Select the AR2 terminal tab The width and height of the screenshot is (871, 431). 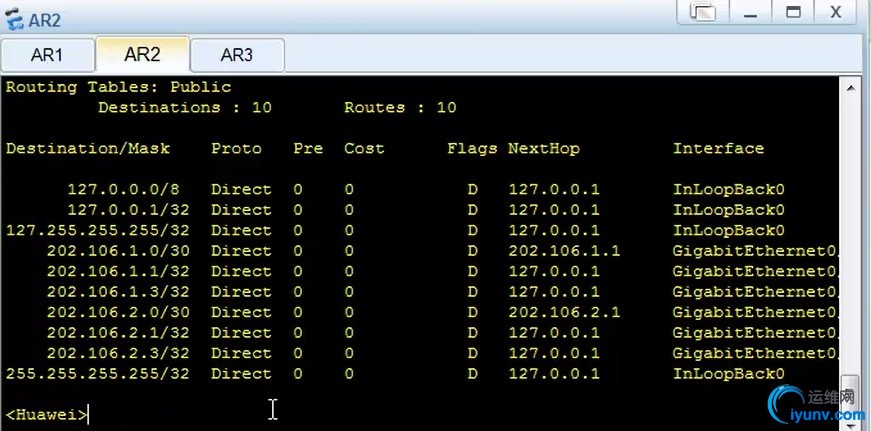[142, 54]
